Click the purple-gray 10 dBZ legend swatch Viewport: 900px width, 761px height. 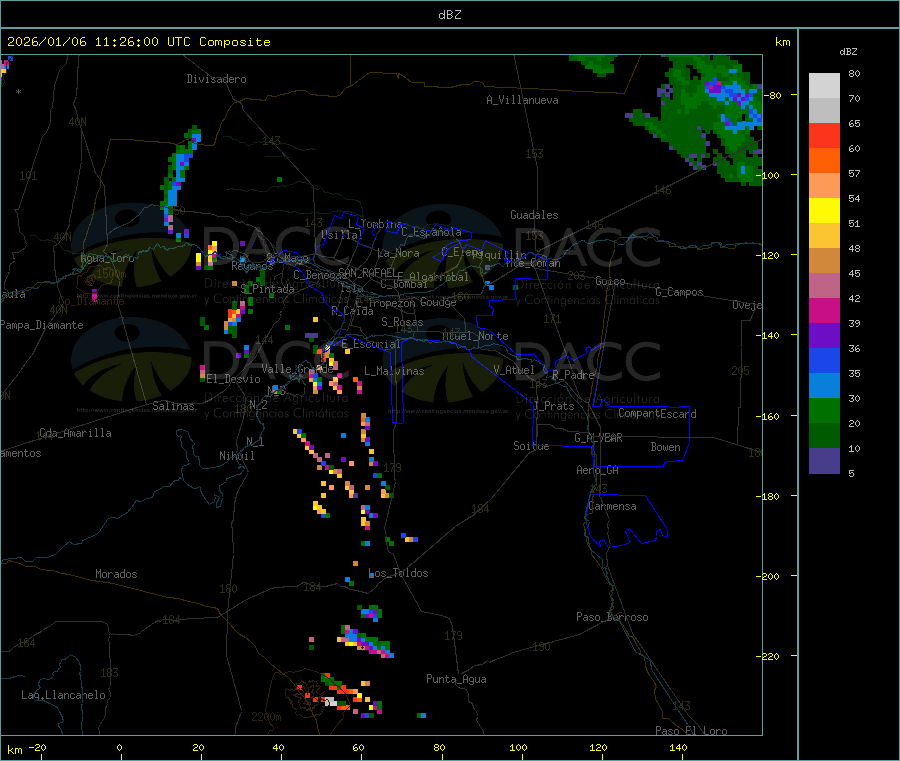pos(824,461)
